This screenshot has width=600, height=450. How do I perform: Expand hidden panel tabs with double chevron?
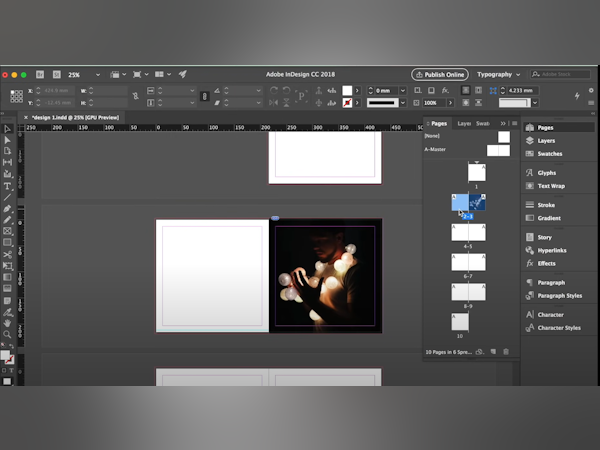coord(503,123)
